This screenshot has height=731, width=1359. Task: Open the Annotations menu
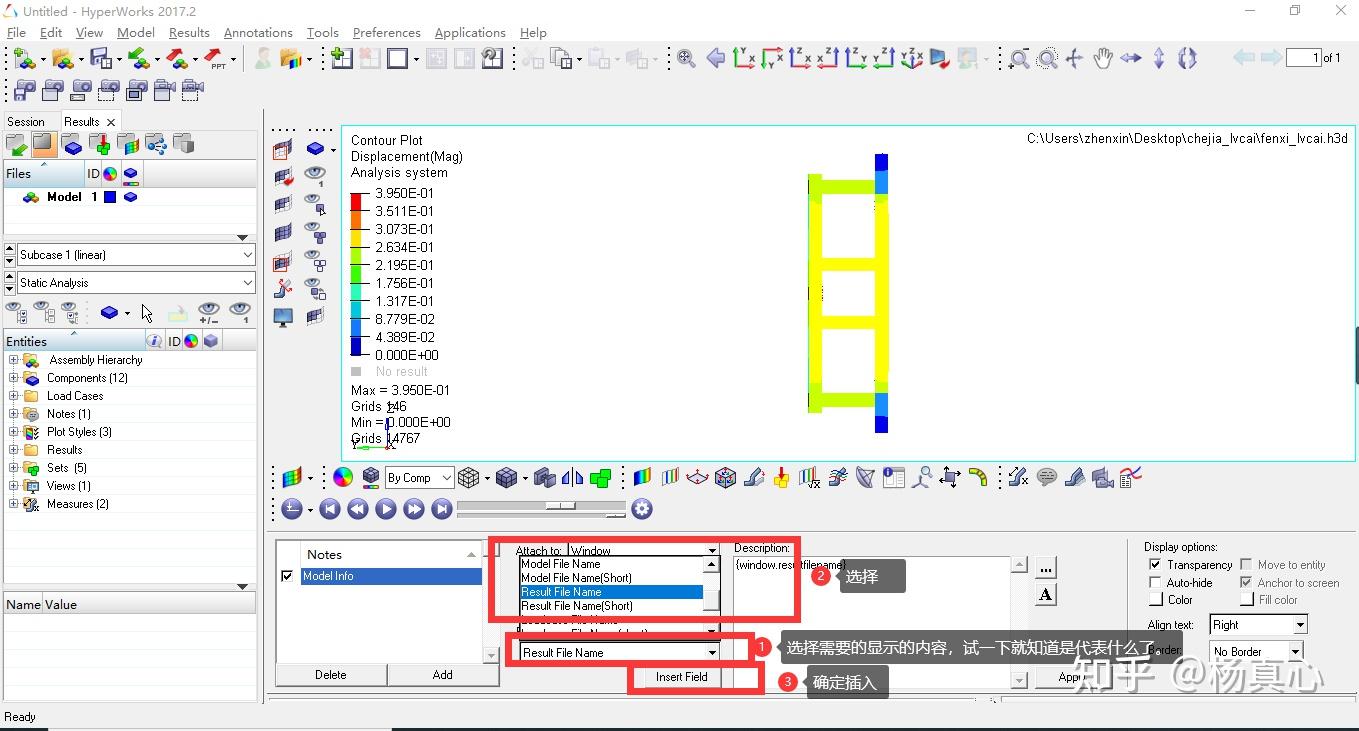(258, 32)
